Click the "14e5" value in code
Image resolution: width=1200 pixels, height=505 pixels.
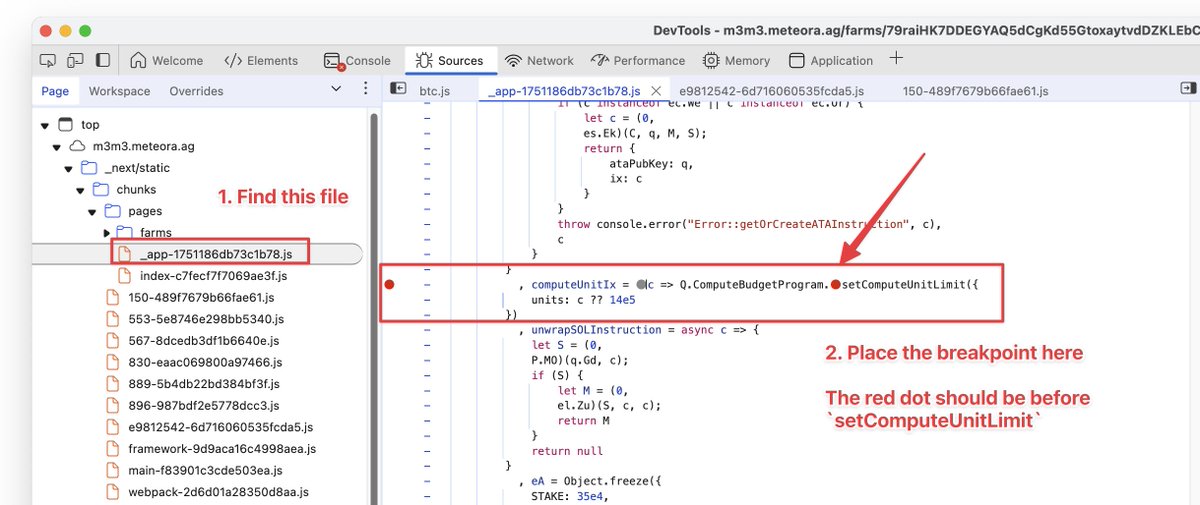tap(622, 299)
